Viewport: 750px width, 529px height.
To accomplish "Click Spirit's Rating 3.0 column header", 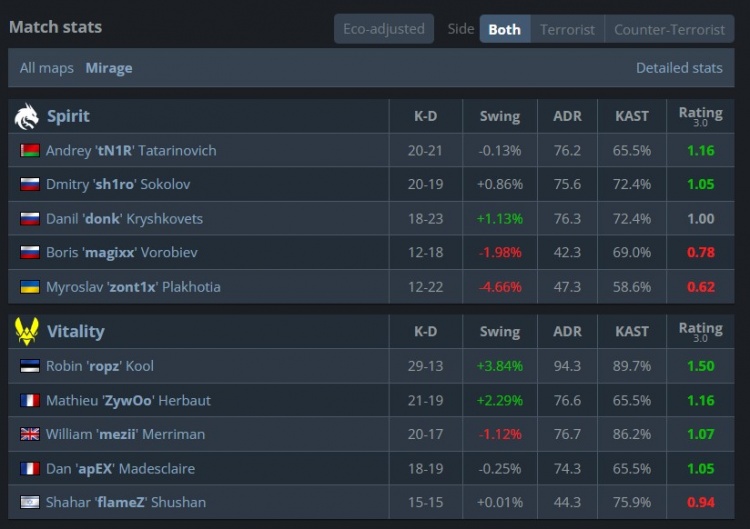I will click(x=700, y=116).
